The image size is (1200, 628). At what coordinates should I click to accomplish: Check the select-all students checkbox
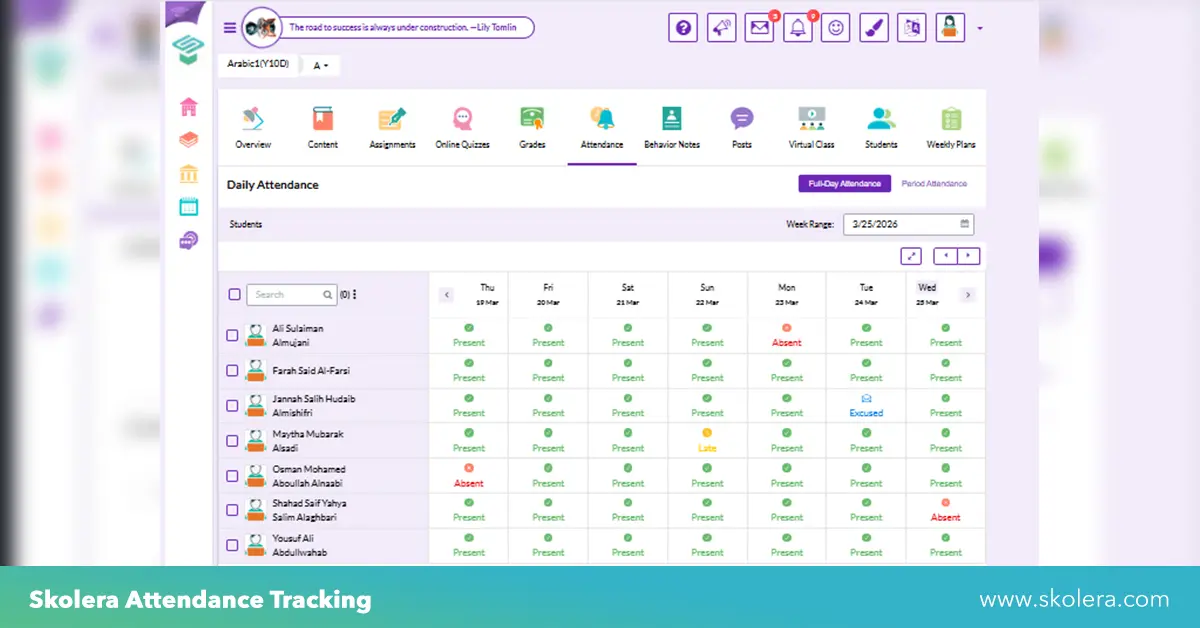tap(234, 294)
